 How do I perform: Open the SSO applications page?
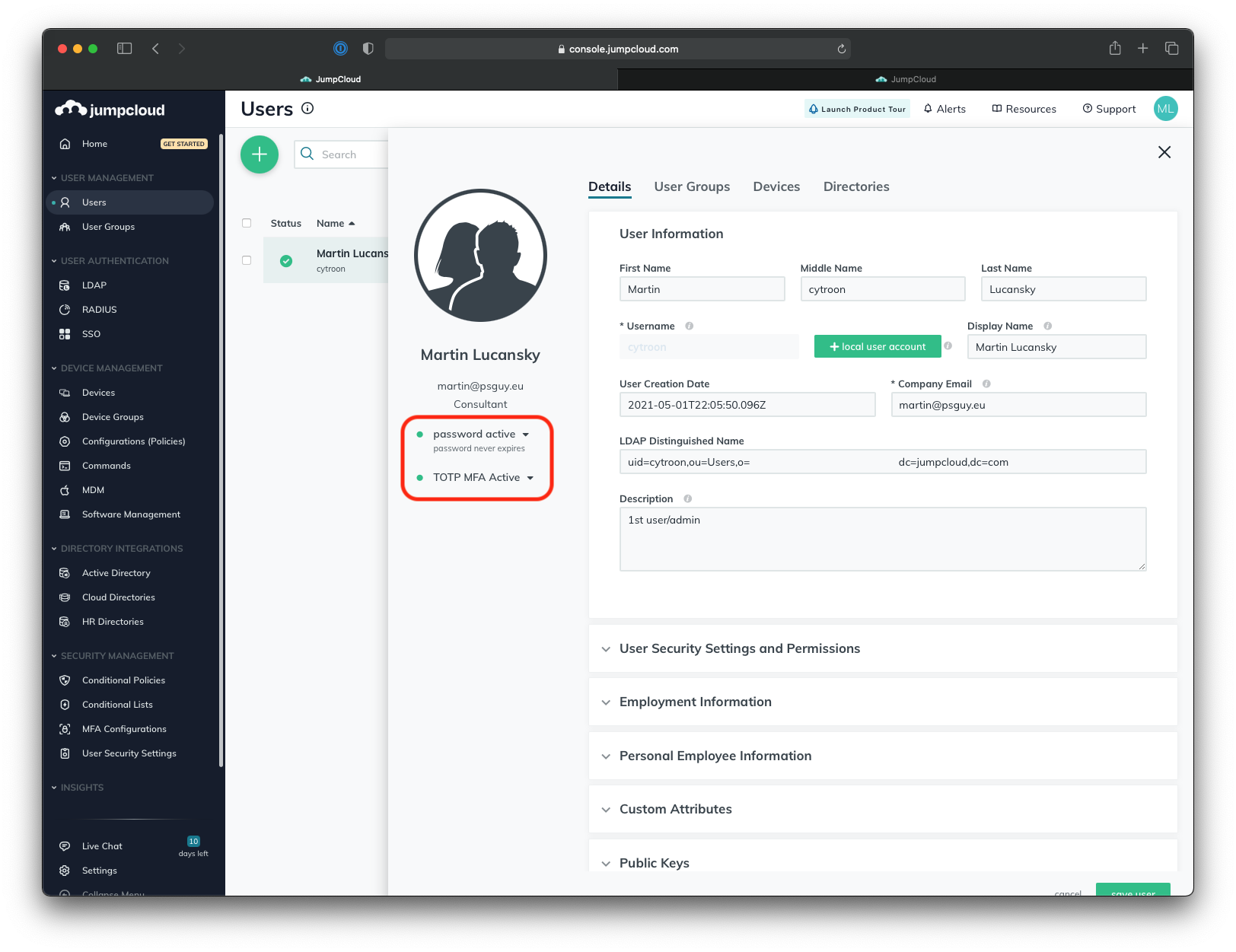[91, 334]
